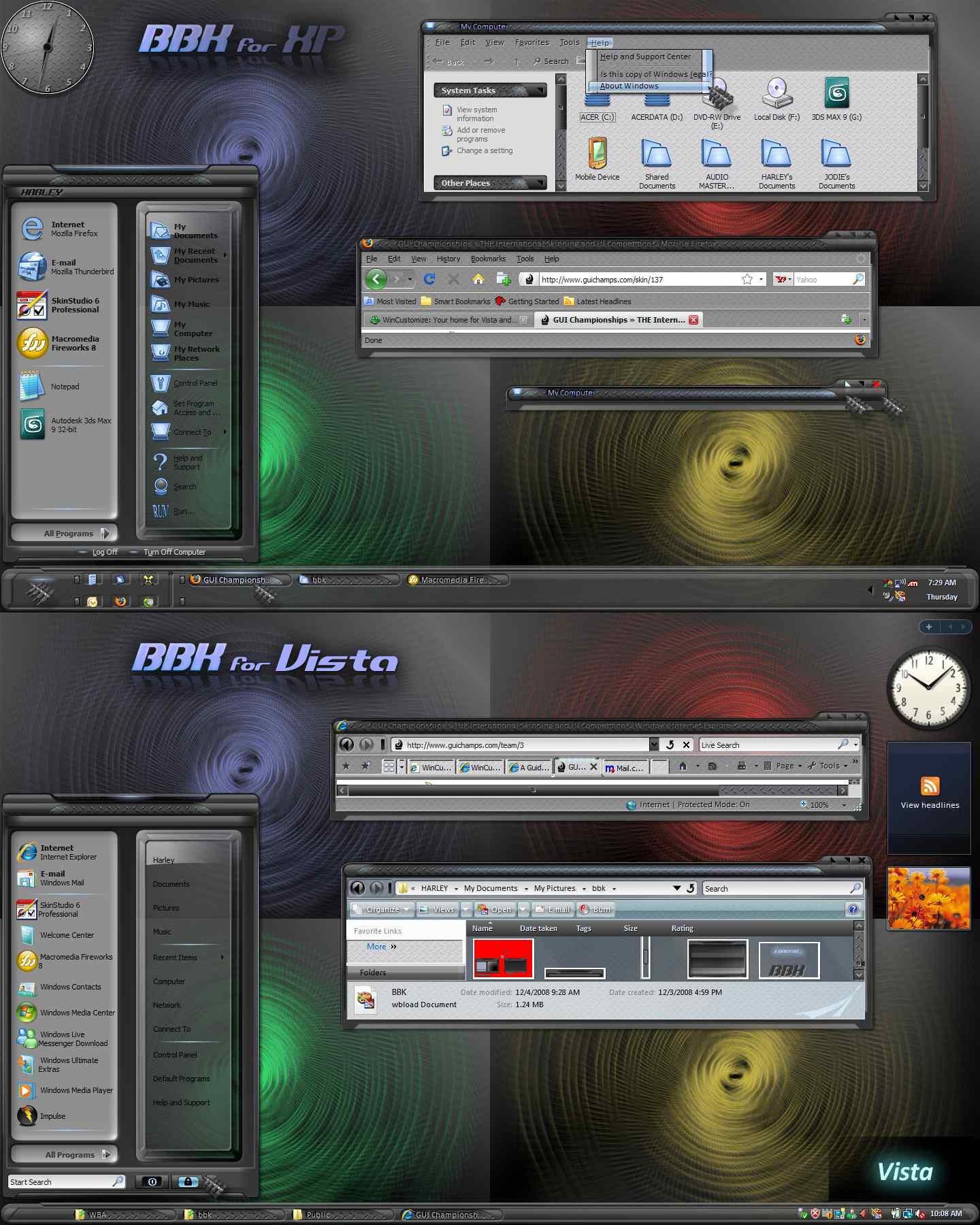The height and width of the screenshot is (1225, 980).
Task: Switch to Mail.c... tab in Internet Explorer
Action: [x=624, y=767]
